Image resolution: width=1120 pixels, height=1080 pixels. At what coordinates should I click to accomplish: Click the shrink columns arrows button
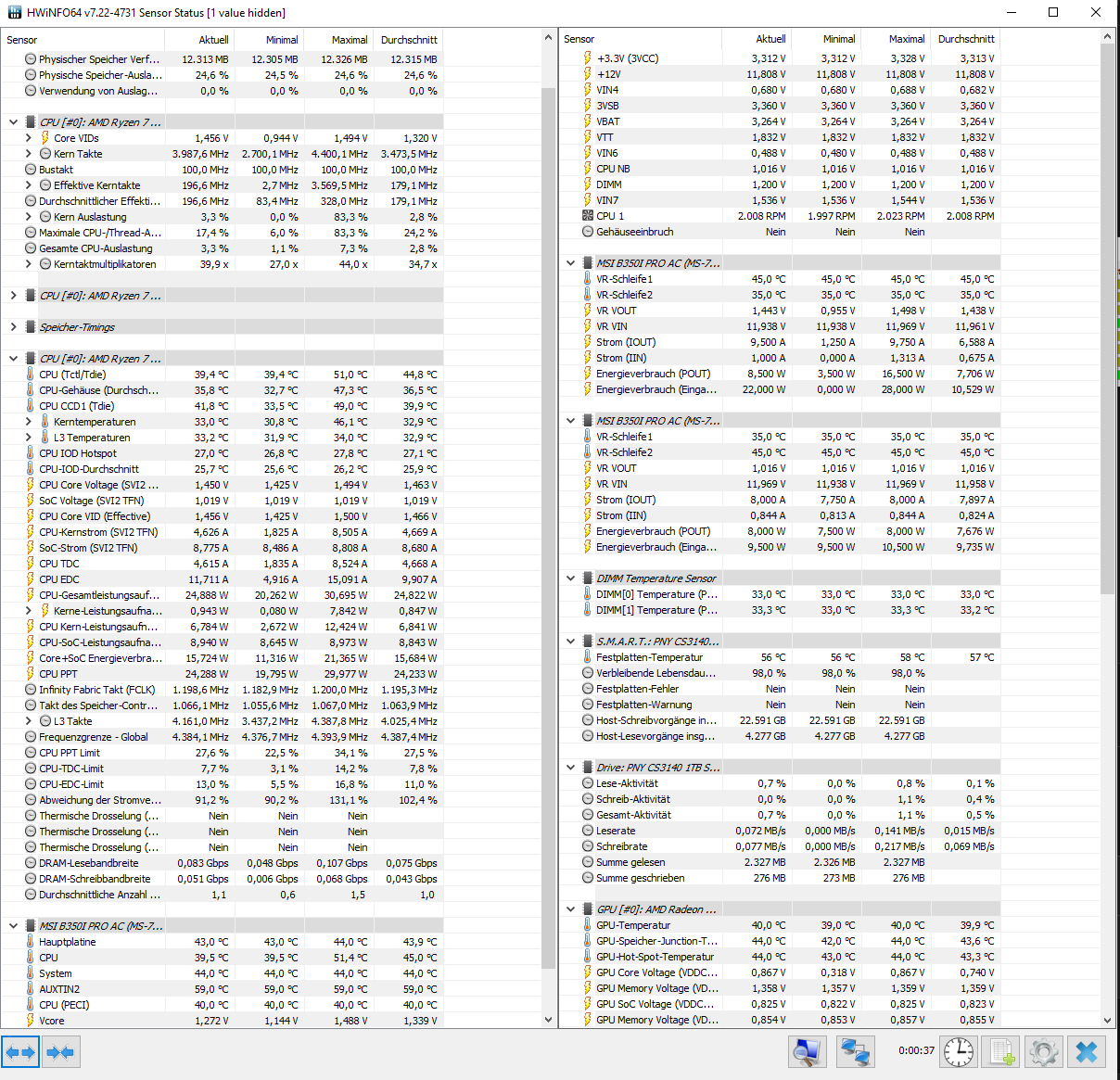coord(60,1052)
